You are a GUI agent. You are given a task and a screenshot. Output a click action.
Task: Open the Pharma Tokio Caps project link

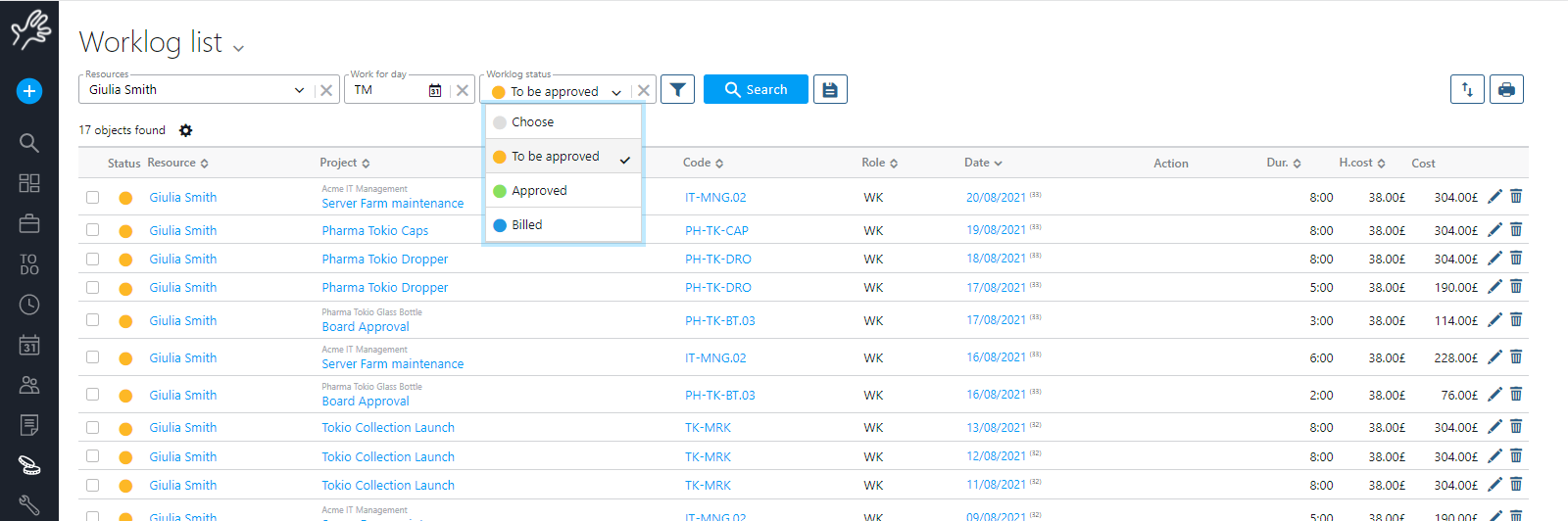(375, 231)
